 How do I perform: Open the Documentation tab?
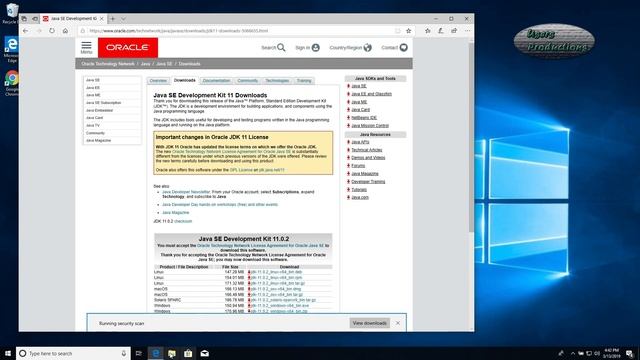216,80
